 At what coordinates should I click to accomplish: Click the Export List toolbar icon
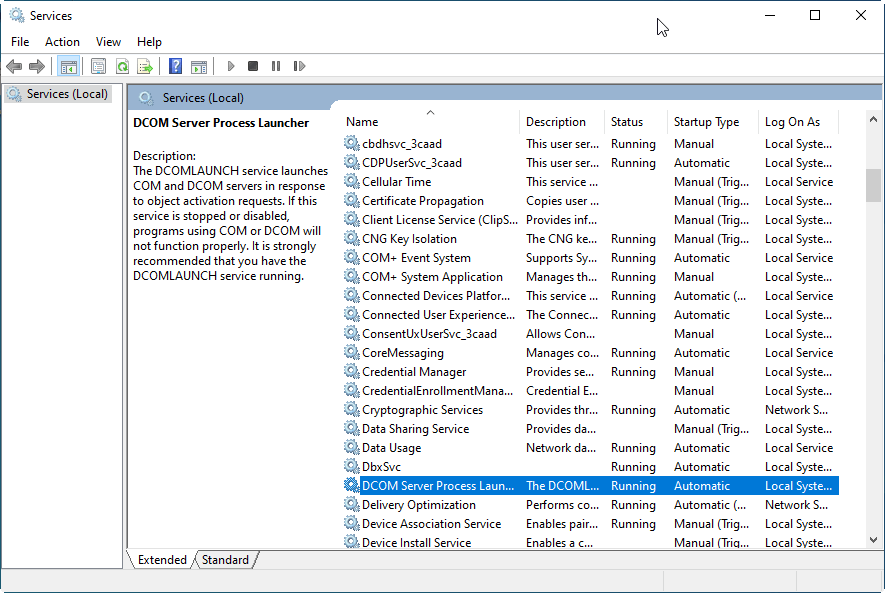click(x=145, y=67)
